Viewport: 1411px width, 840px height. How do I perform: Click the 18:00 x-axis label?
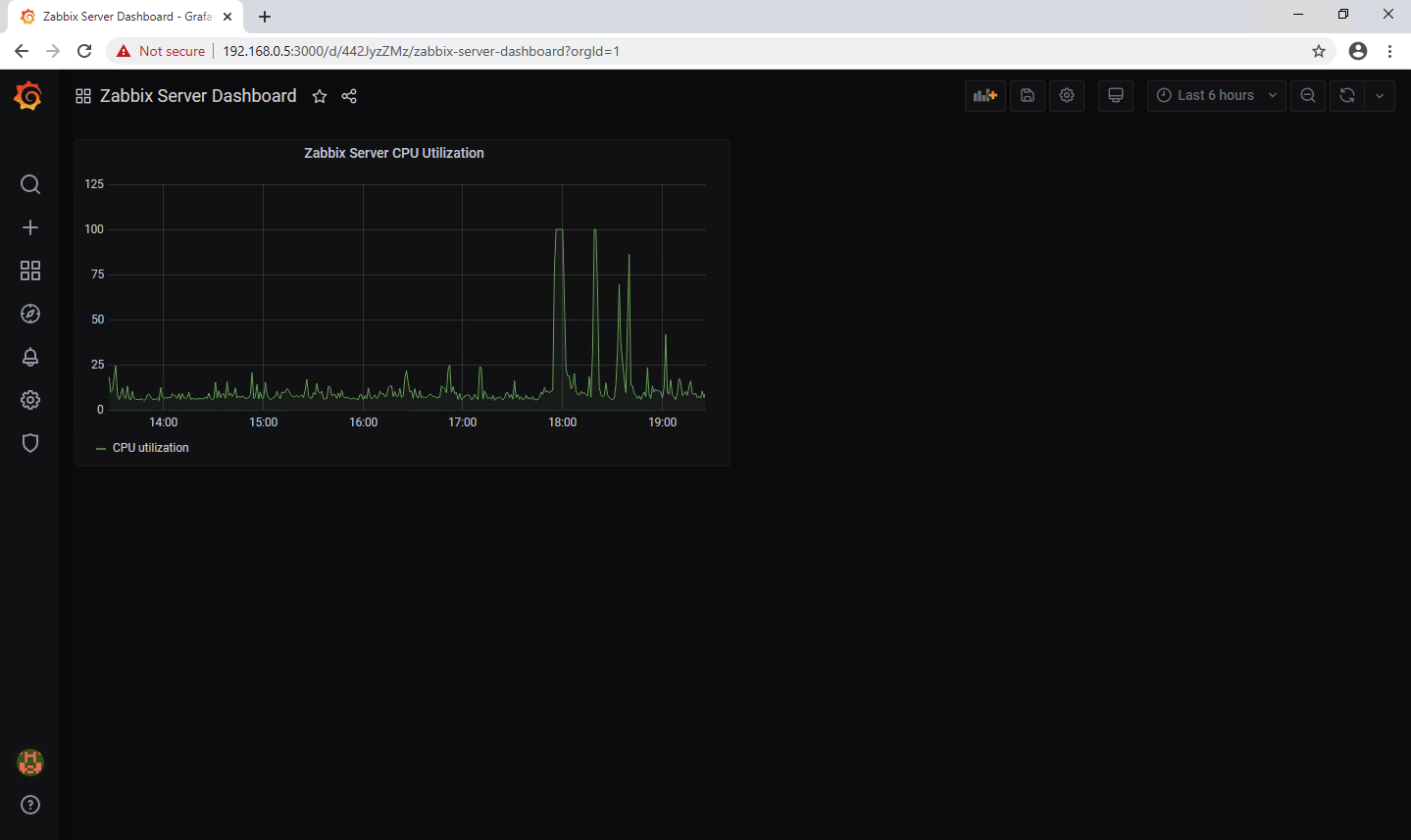coord(563,422)
